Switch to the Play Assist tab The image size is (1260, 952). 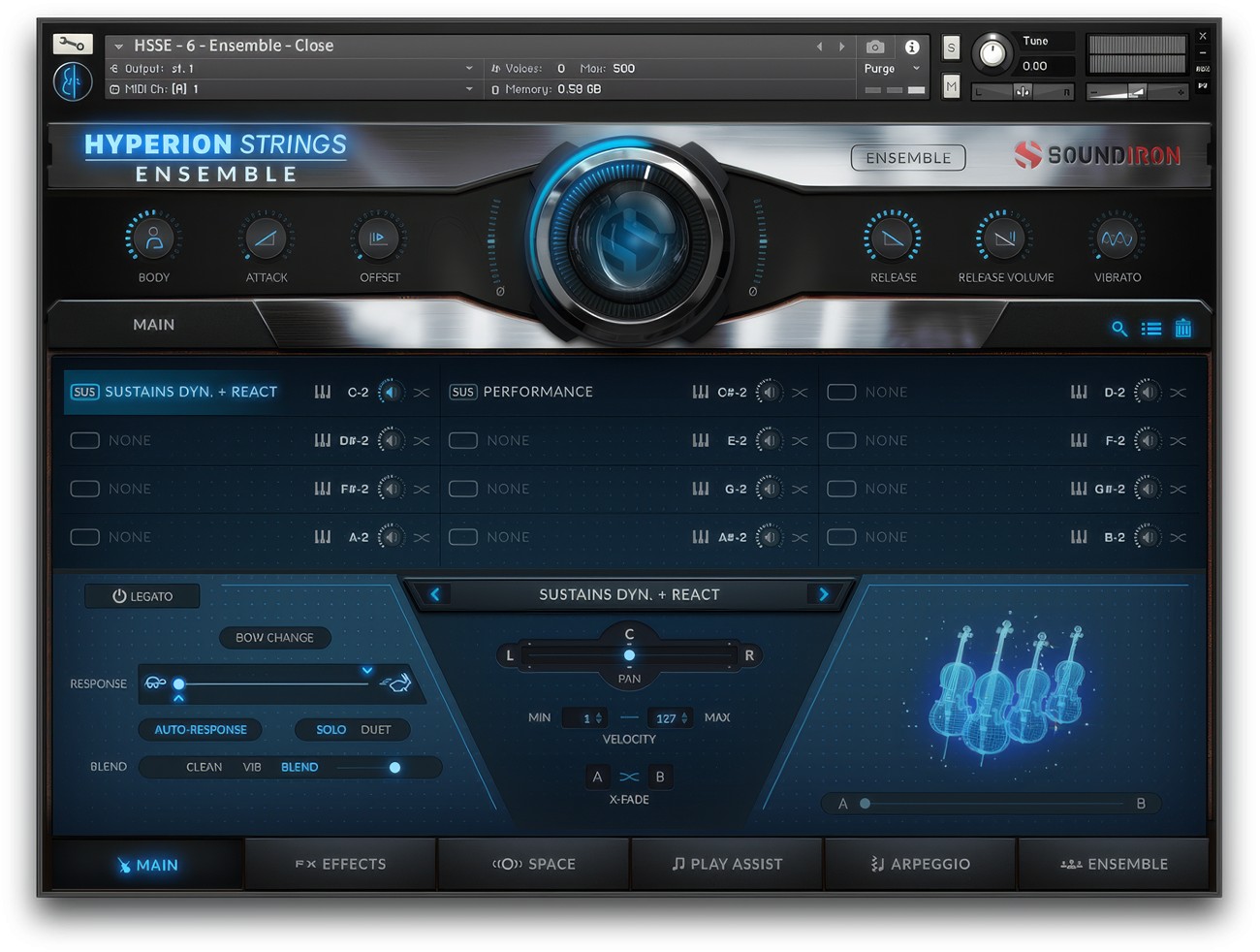coord(727,864)
